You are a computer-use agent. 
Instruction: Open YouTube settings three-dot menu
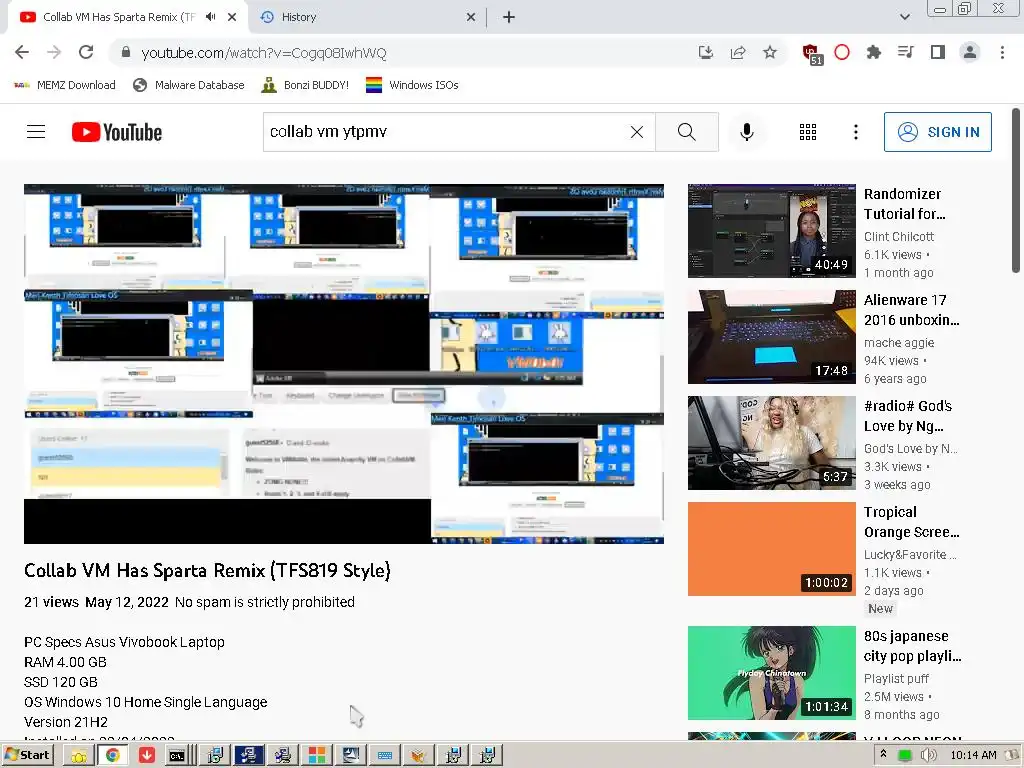(856, 132)
